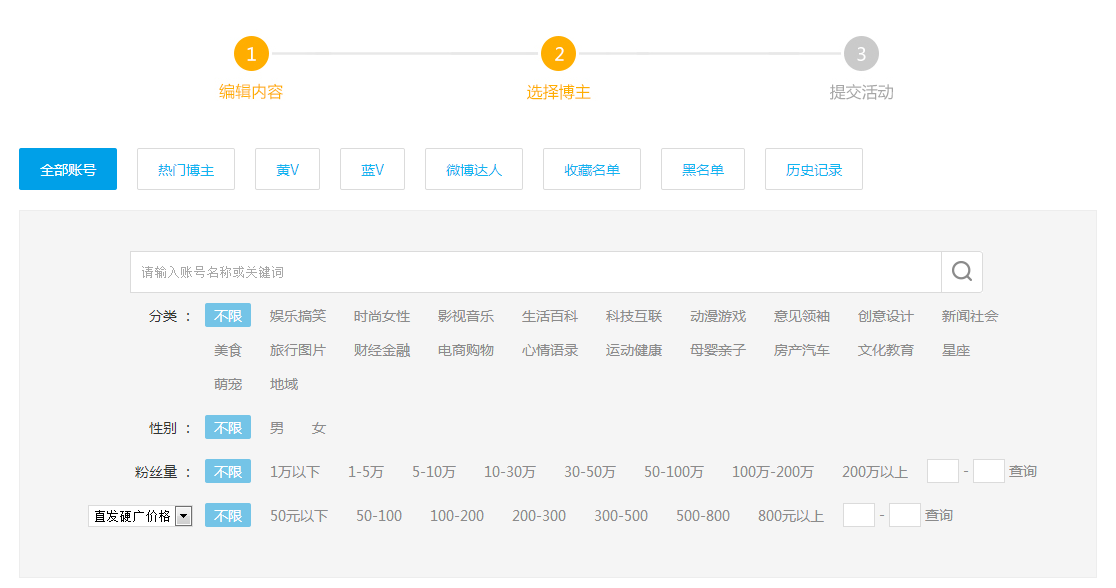The height and width of the screenshot is (588, 1116).
Task: Select the 10-30万 fan range
Action: (510, 472)
